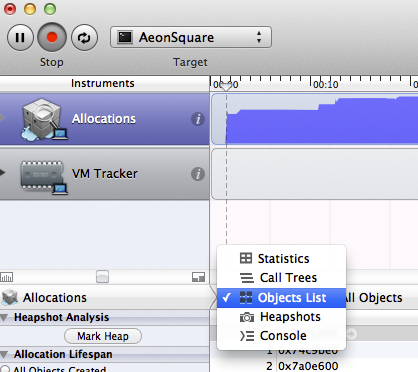
Task: Expand the Allocations instrument row triangle
Action: click(x=3, y=117)
